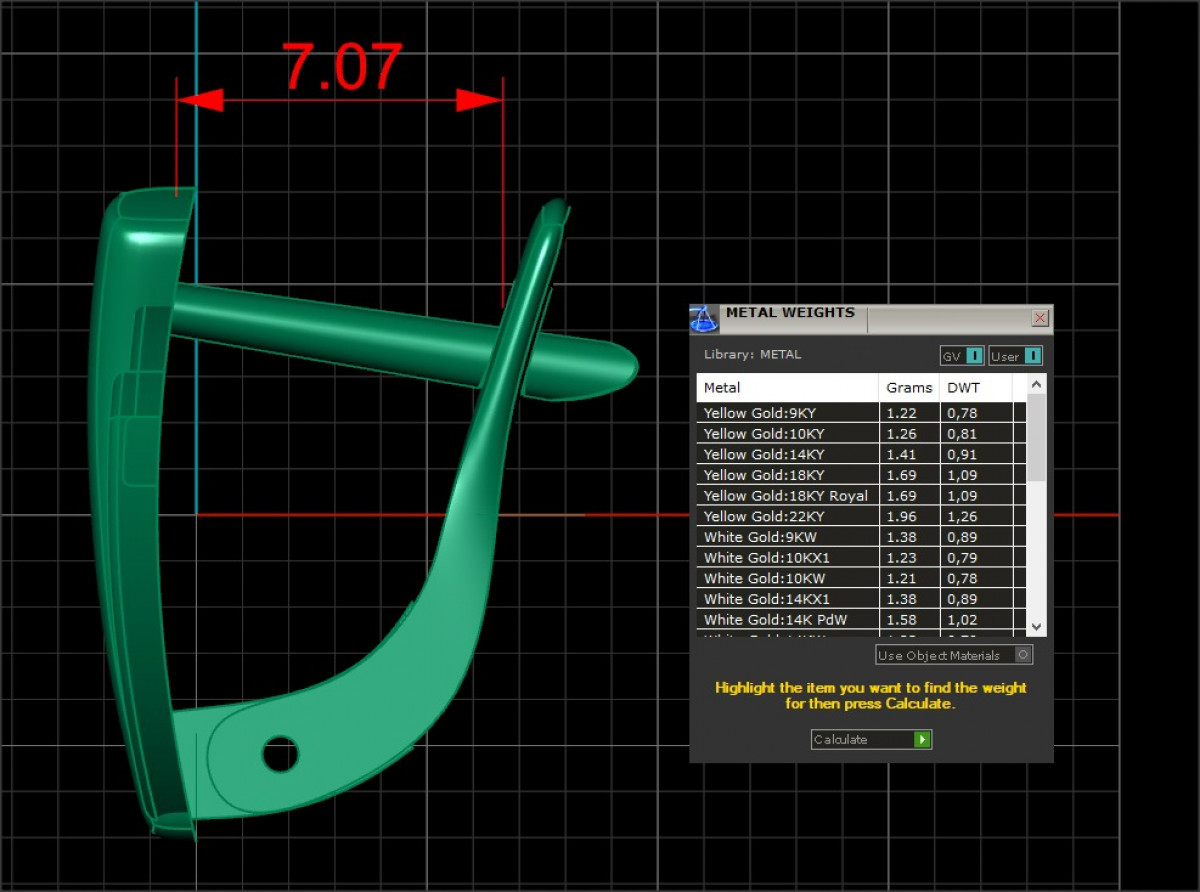Click the DWT column header

coord(975,388)
